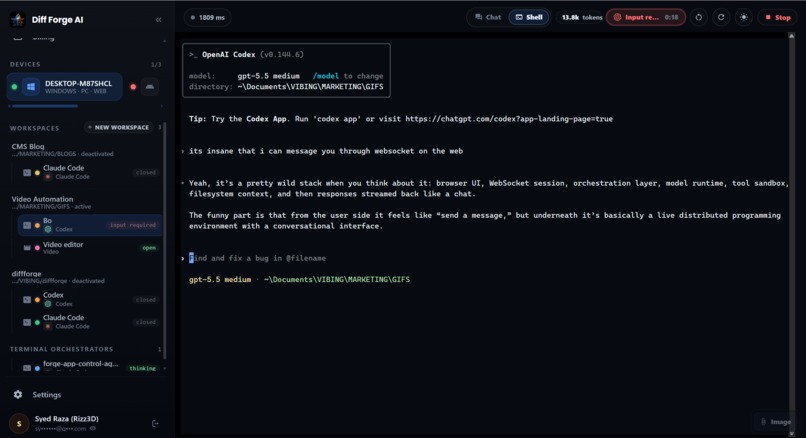The width and height of the screenshot is (806, 438).
Task: Click the 1809 ms latency indicator
Action: 208,17
